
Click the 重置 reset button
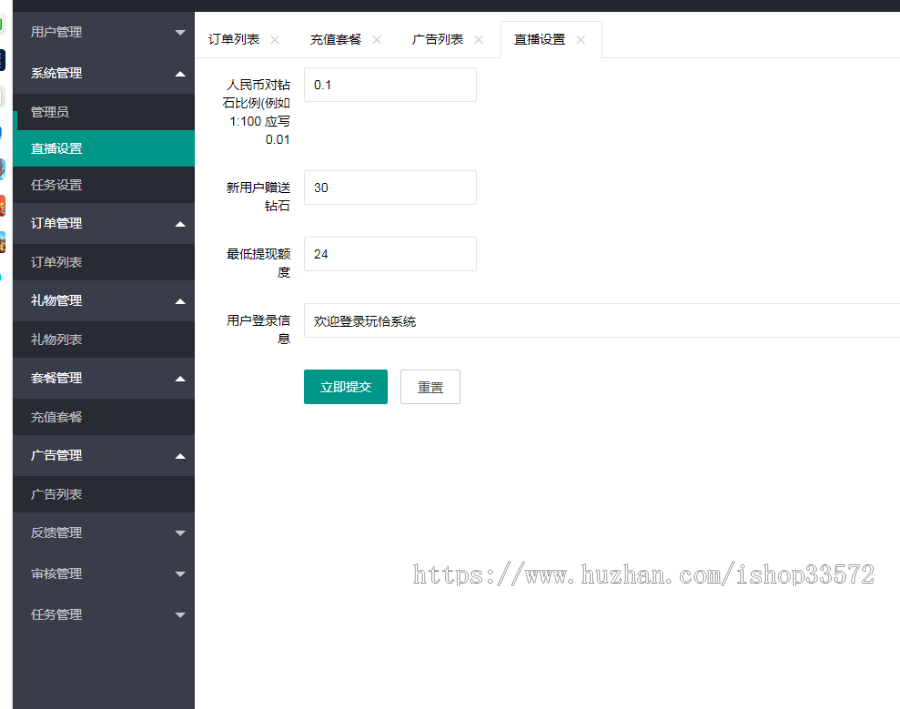coord(430,387)
